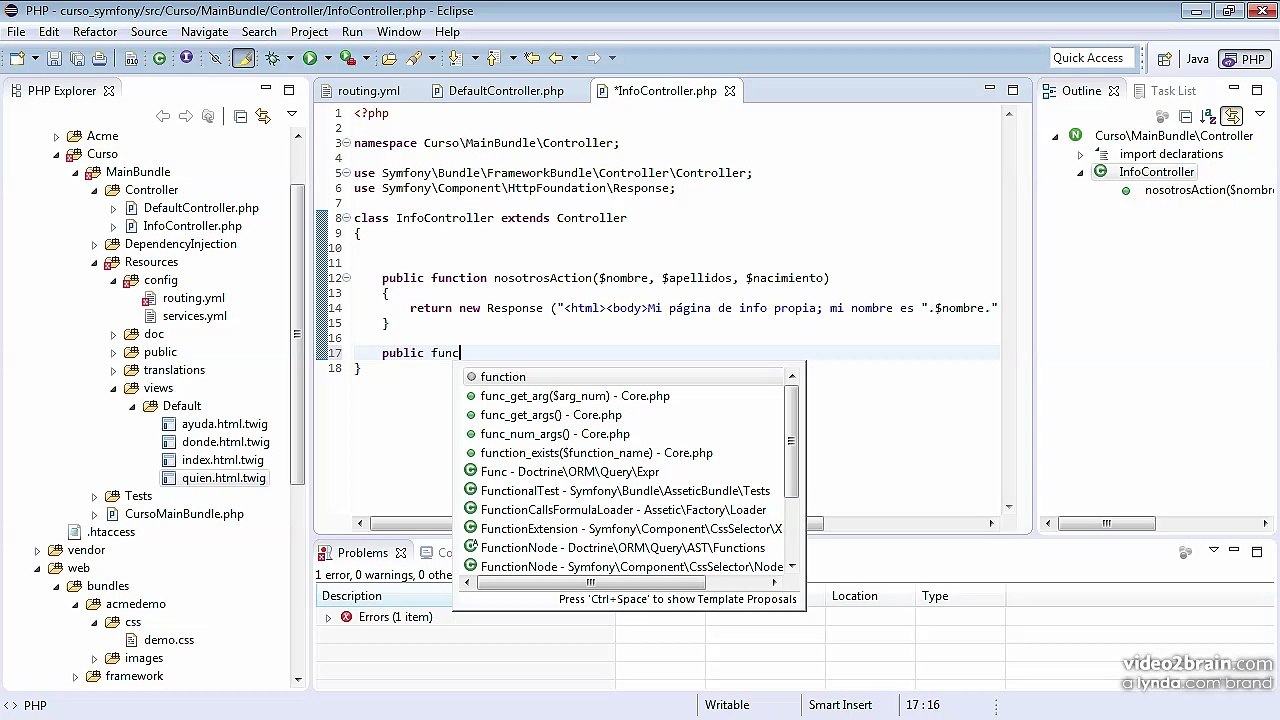Click the Quick Access field
1280x720 pixels.
click(1091, 58)
